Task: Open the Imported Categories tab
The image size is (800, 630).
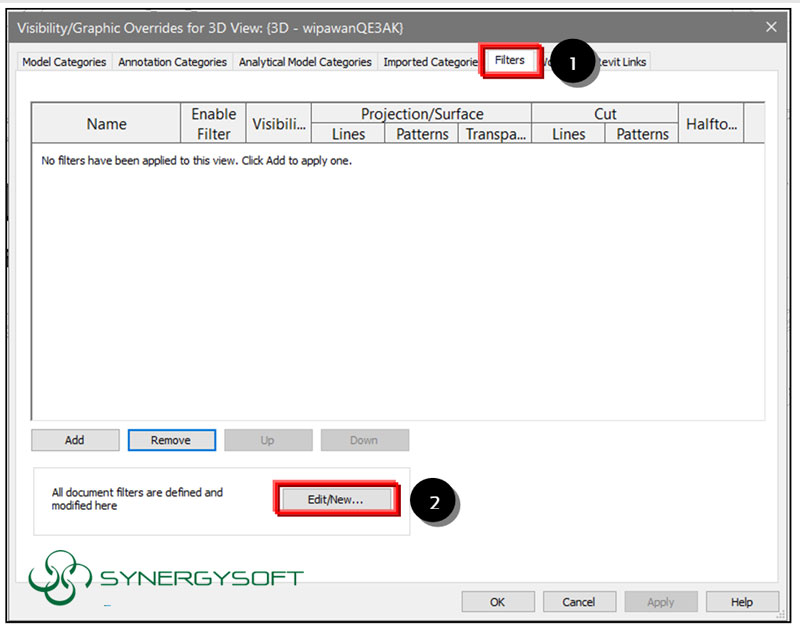Action: click(x=428, y=61)
